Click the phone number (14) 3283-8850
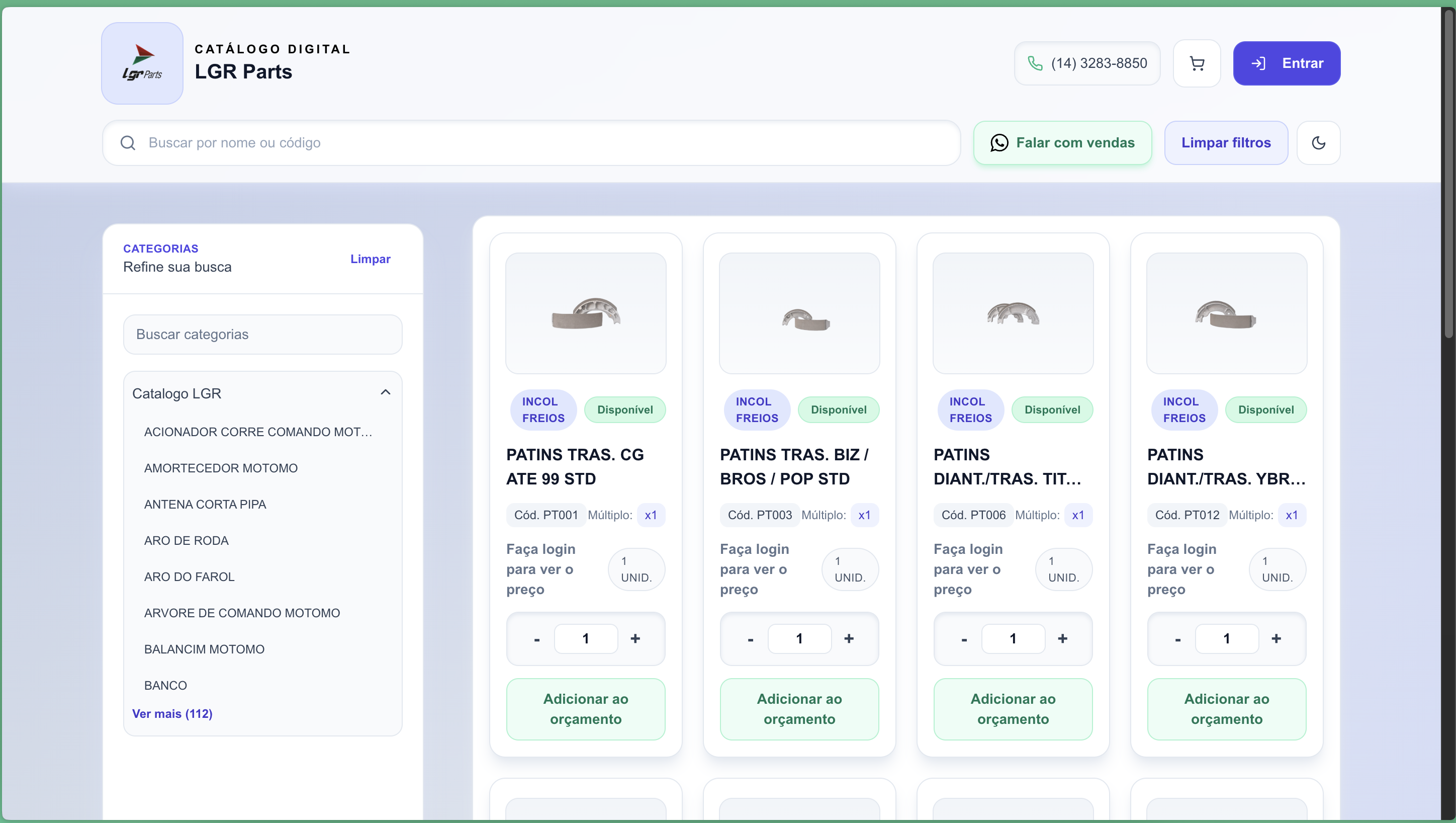Image resolution: width=1456 pixels, height=823 pixels. (1087, 63)
